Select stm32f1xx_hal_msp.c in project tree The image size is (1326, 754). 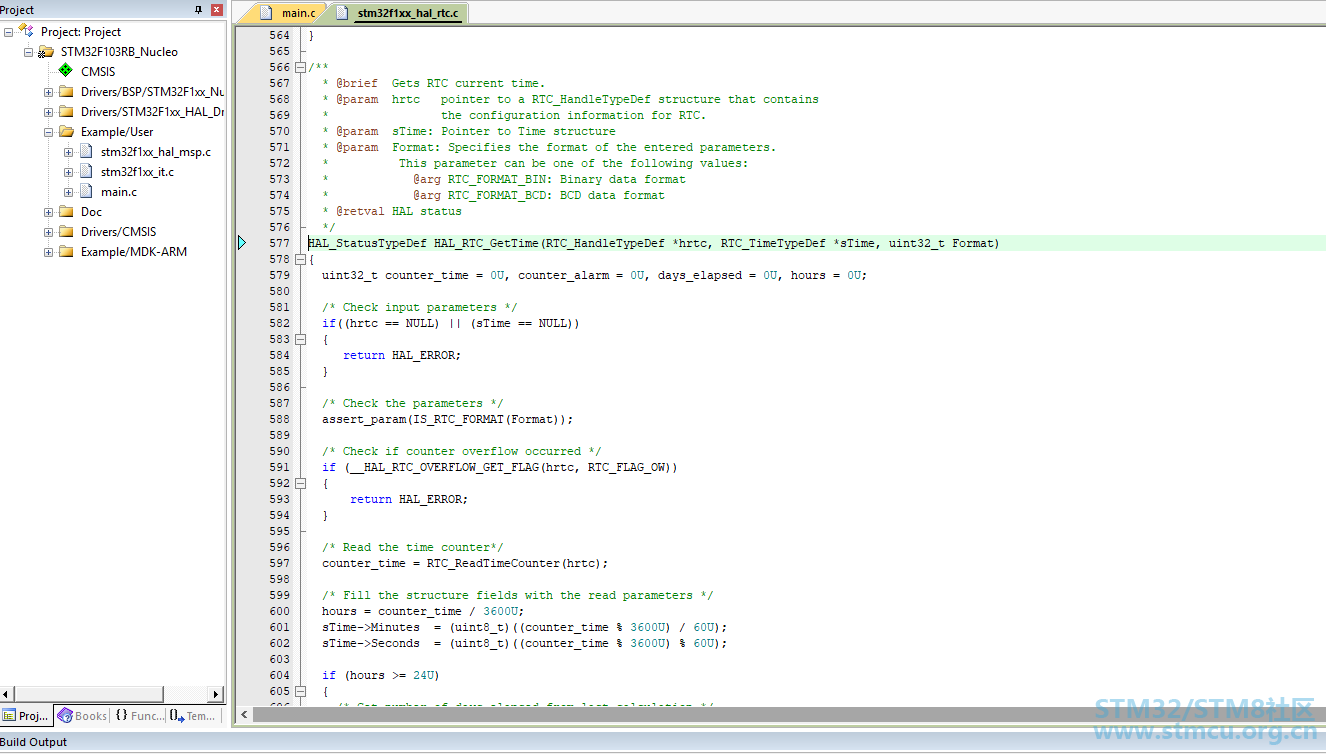tap(156, 151)
